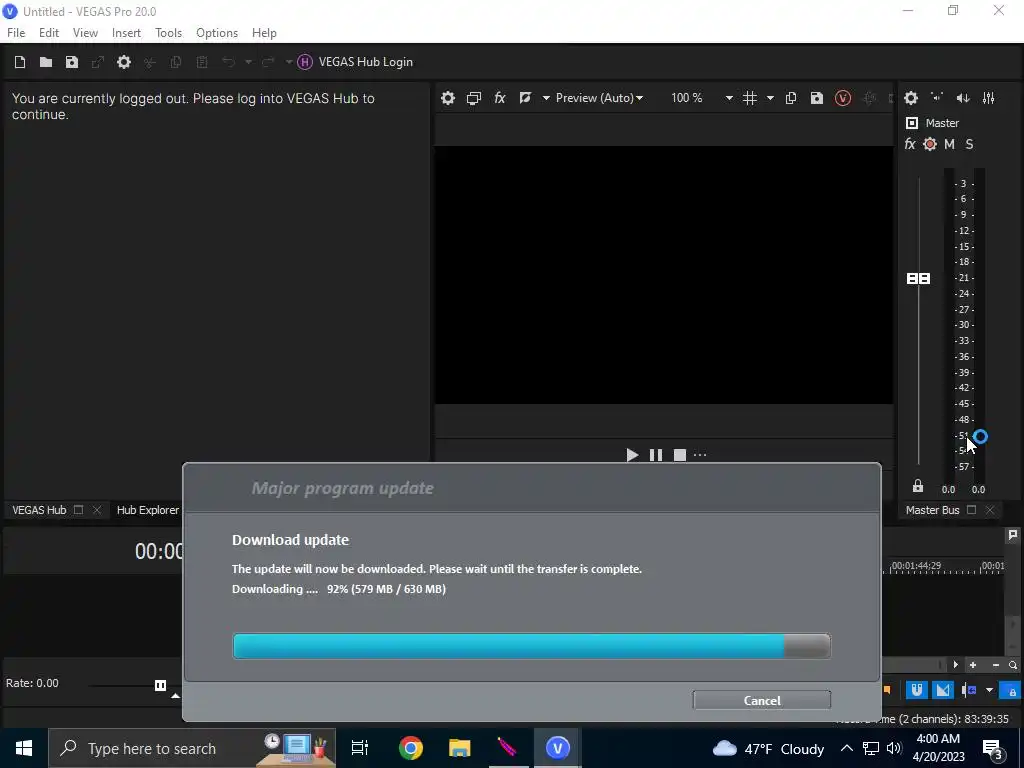Image resolution: width=1024 pixels, height=768 pixels.
Task: Click the Downmix Output icon in Master Bus
Action: [937, 97]
